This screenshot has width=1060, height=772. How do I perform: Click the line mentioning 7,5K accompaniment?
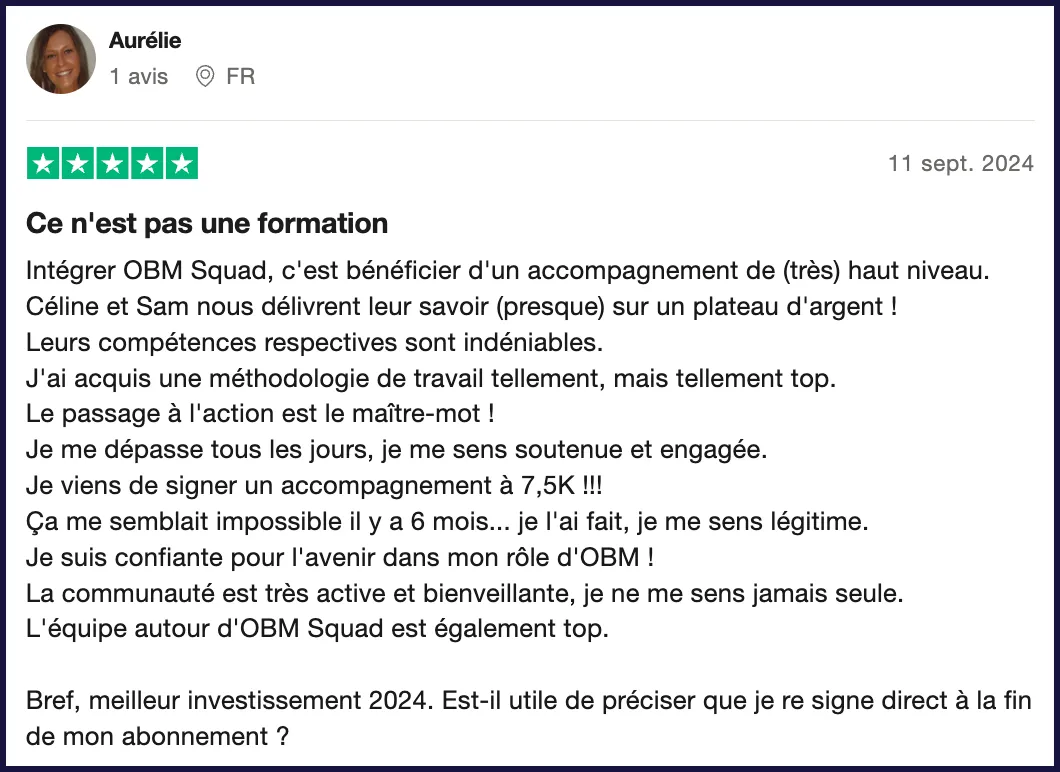click(314, 485)
